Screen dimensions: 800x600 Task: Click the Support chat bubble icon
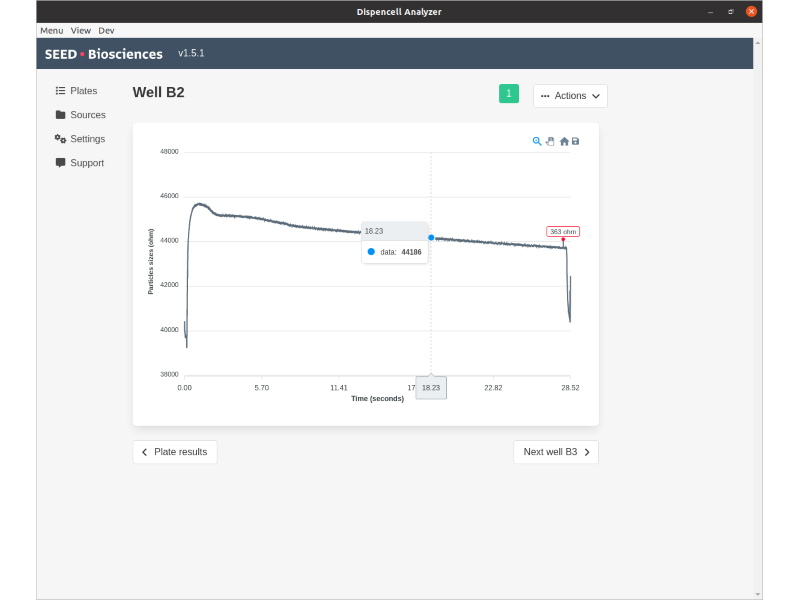click(60, 163)
